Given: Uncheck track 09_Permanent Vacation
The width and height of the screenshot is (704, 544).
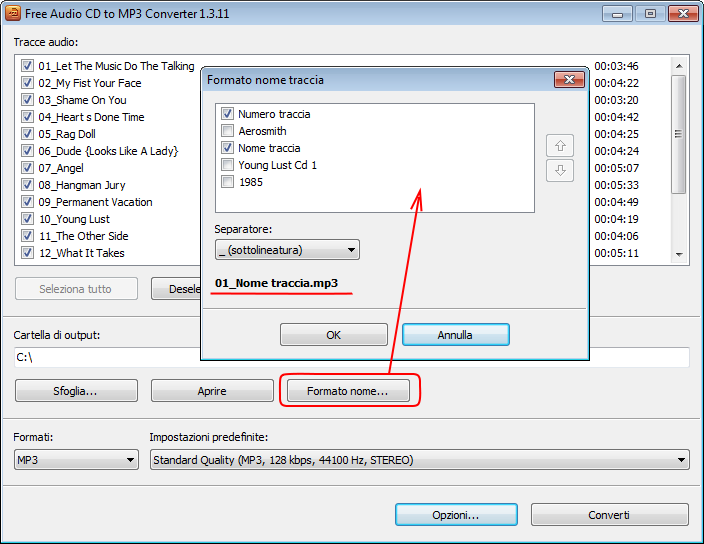Looking at the screenshot, I should (x=27, y=202).
